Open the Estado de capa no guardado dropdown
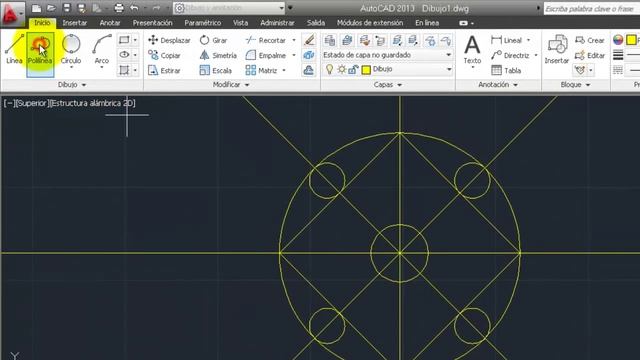 [x=387, y=55]
